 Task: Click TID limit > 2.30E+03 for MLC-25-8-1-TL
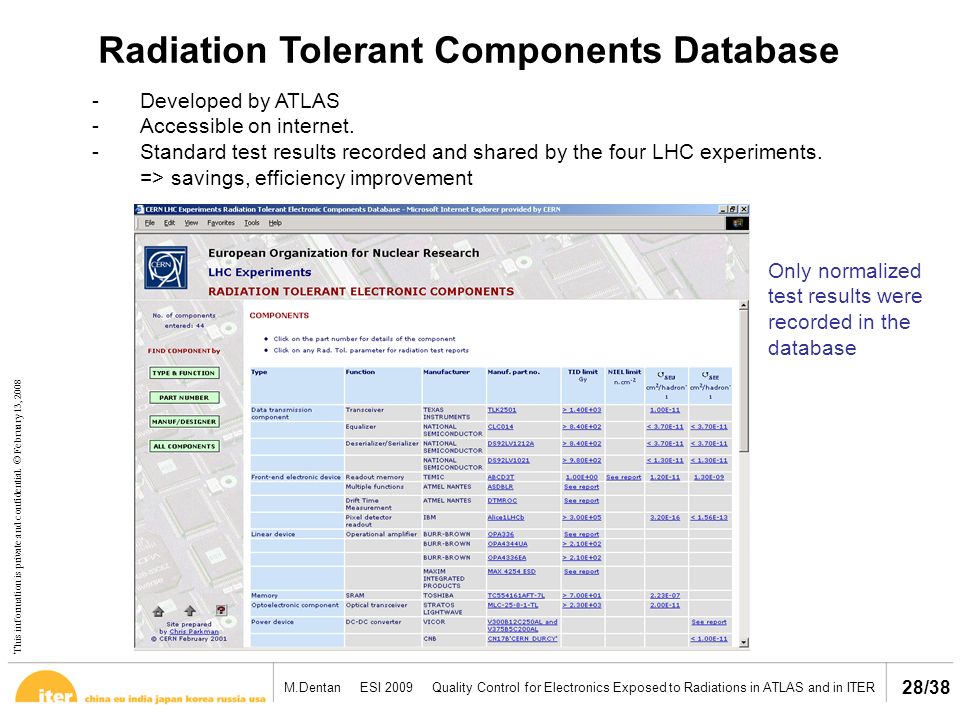pyautogui.click(x=582, y=605)
